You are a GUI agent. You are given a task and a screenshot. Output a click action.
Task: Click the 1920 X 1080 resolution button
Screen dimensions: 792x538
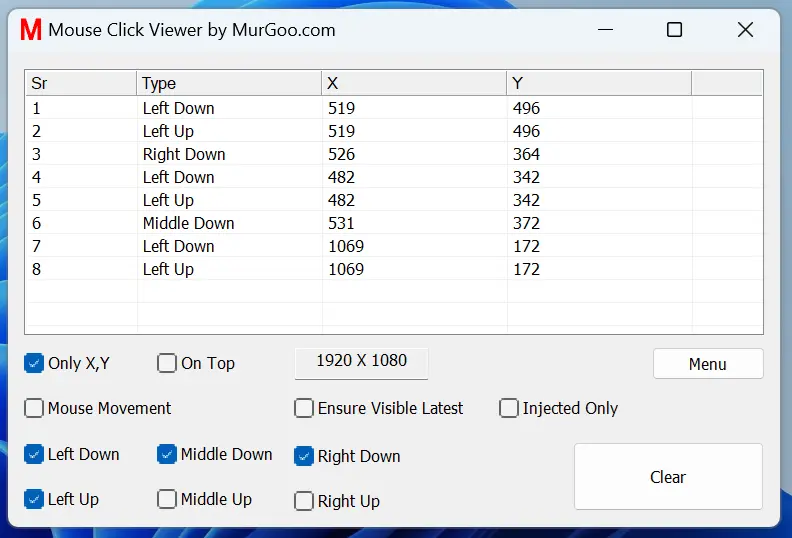coord(362,363)
